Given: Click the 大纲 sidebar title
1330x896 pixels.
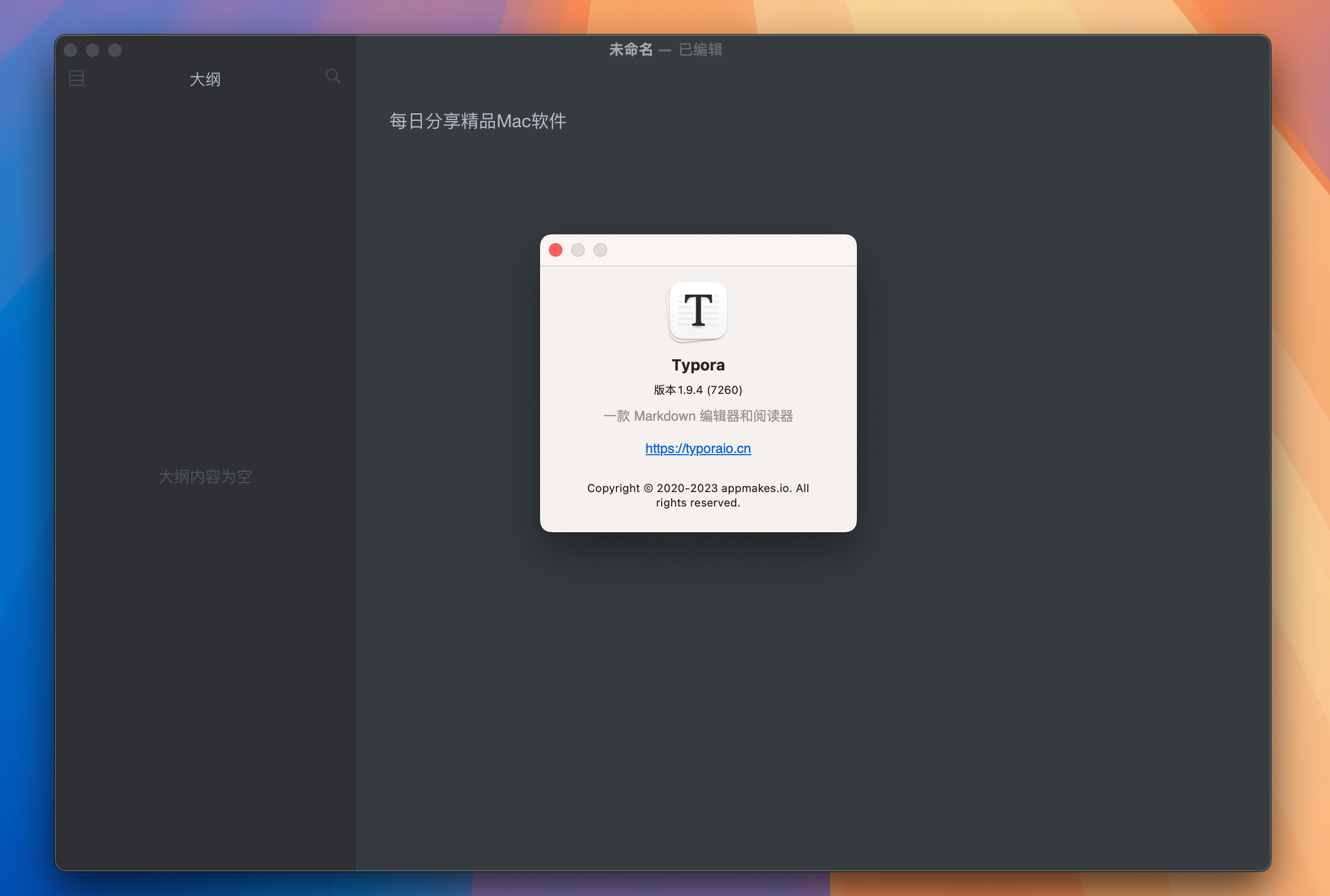Looking at the screenshot, I should coord(205,79).
